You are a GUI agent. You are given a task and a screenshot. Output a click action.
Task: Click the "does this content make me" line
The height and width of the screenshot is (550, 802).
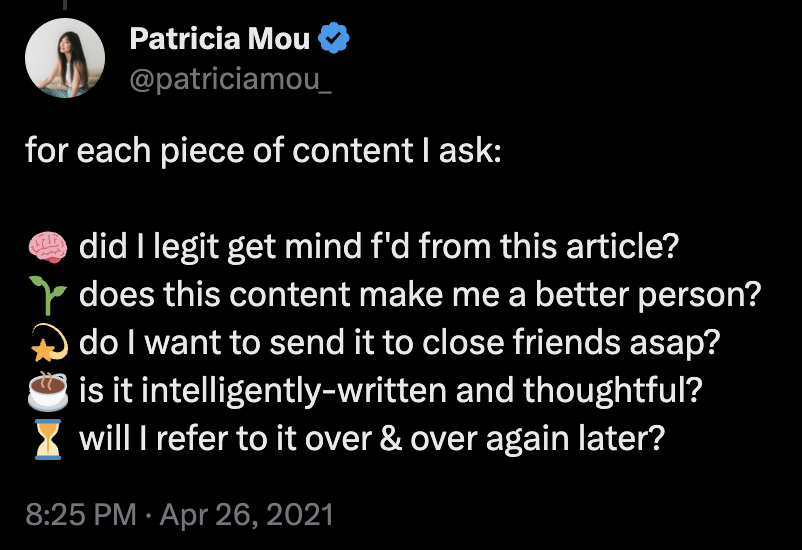420,295
